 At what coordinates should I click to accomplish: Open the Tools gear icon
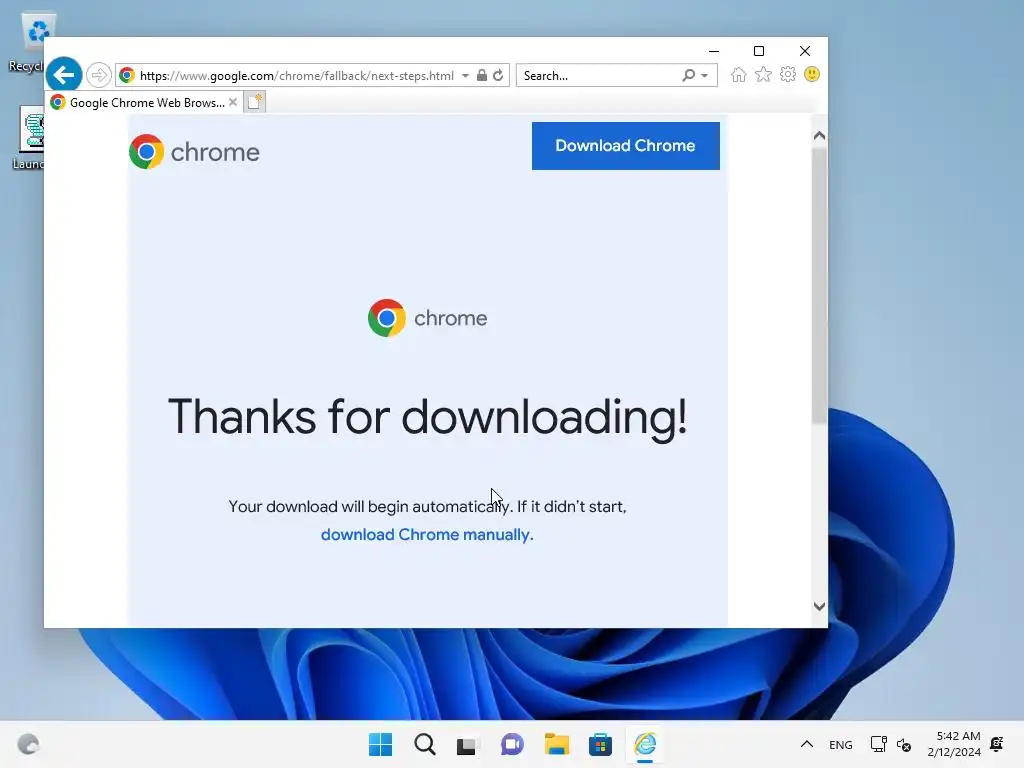click(x=788, y=74)
